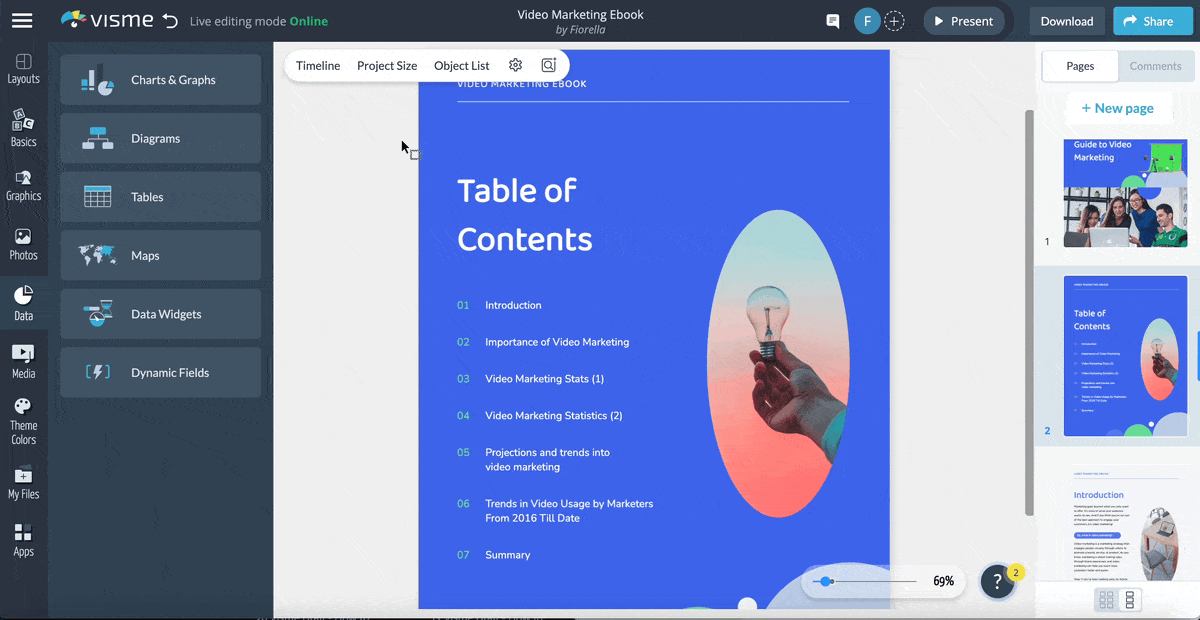The height and width of the screenshot is (620, 1200).
Task: Open the Project Size dropdown
Action: 387,65
